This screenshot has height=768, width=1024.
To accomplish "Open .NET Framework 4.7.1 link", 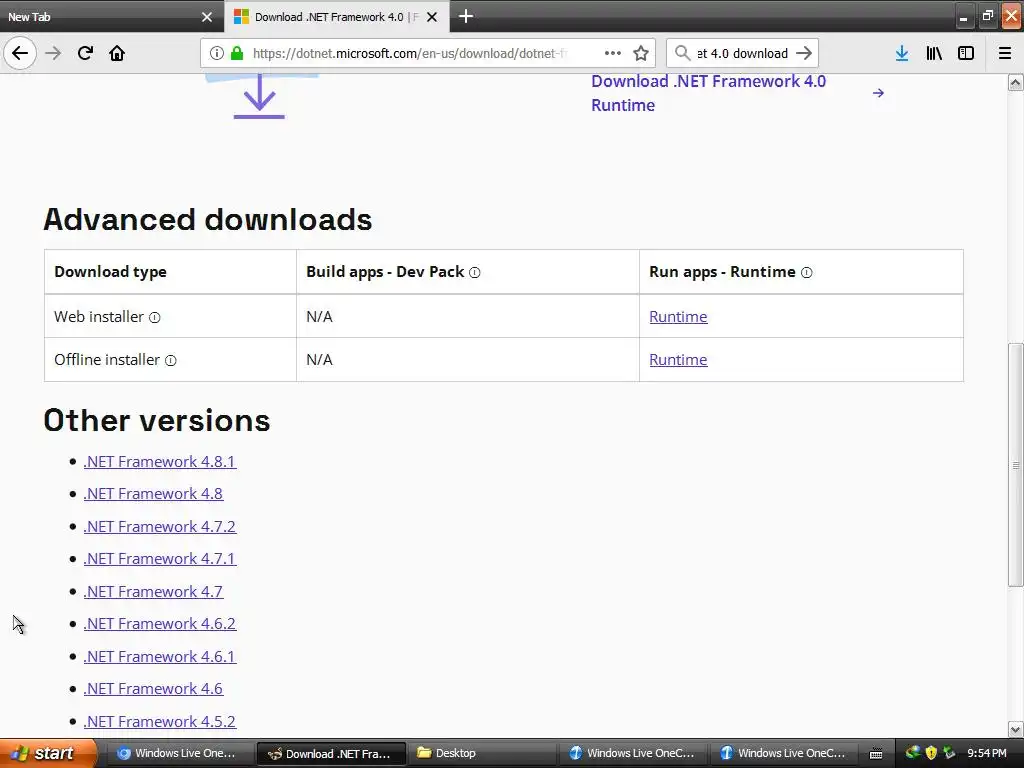I will tap(160, 559).
